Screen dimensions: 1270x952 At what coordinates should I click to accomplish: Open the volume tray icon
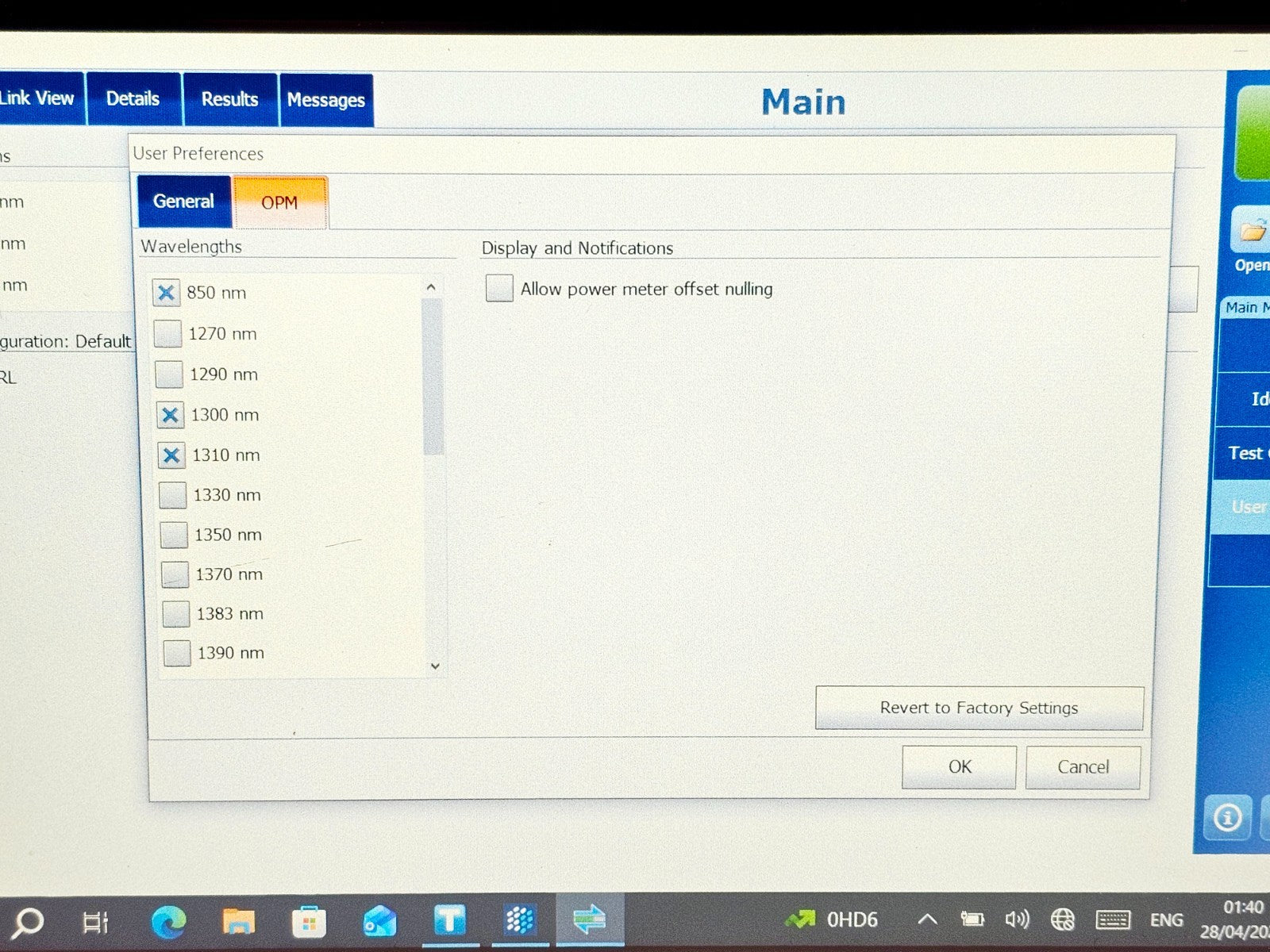pos(1017,919)
